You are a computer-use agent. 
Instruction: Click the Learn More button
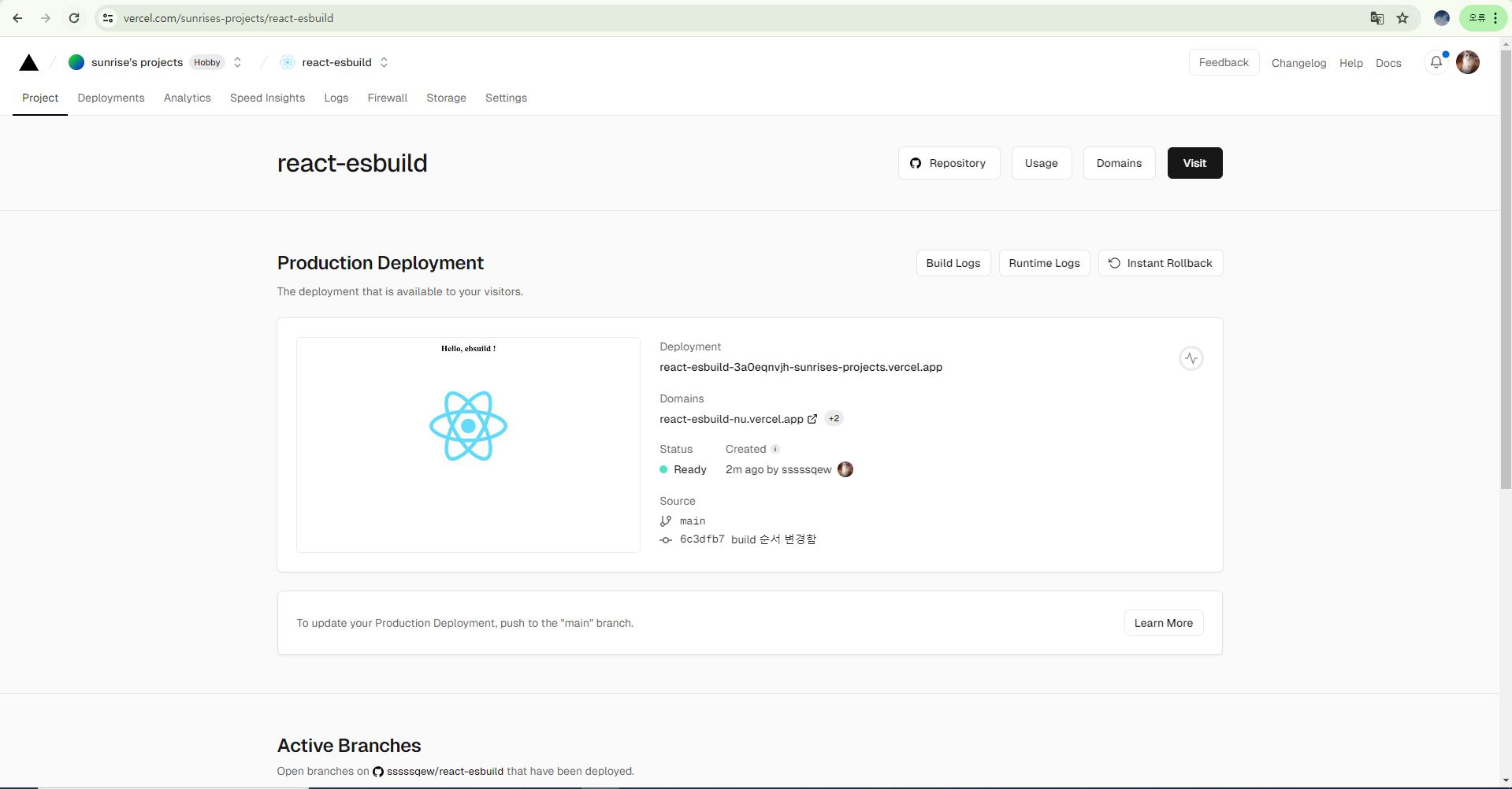[1163, 623]
